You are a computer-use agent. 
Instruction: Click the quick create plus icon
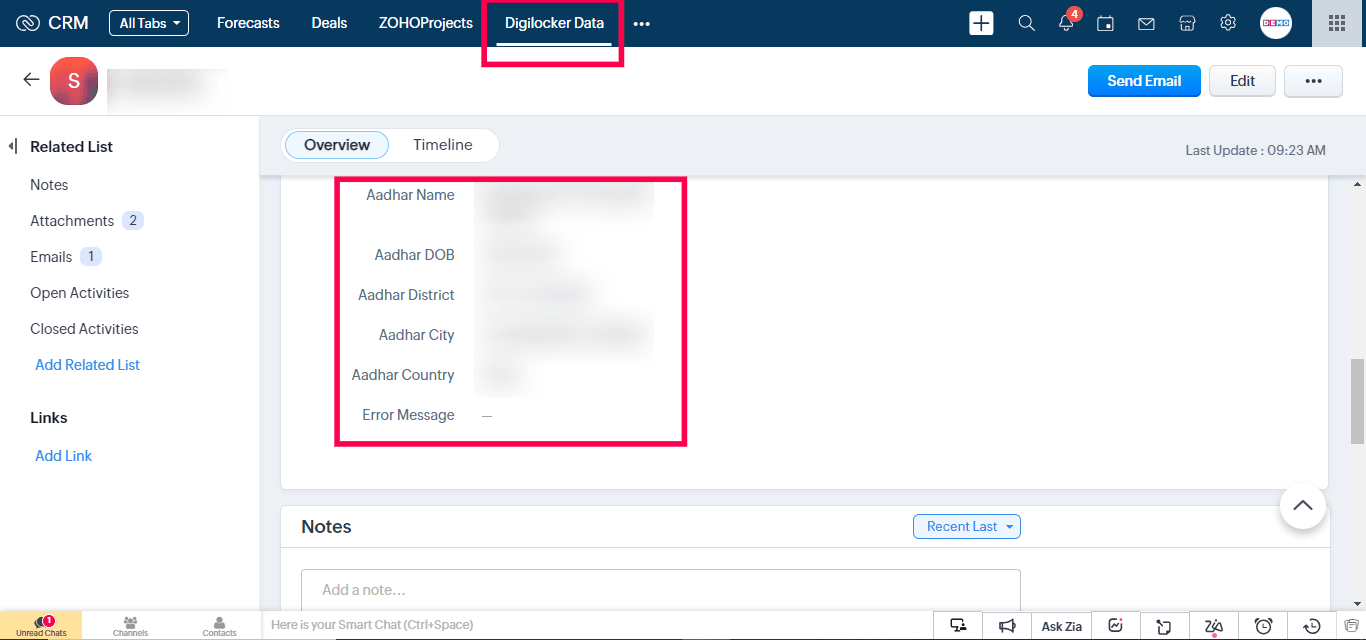pos(982,23)
